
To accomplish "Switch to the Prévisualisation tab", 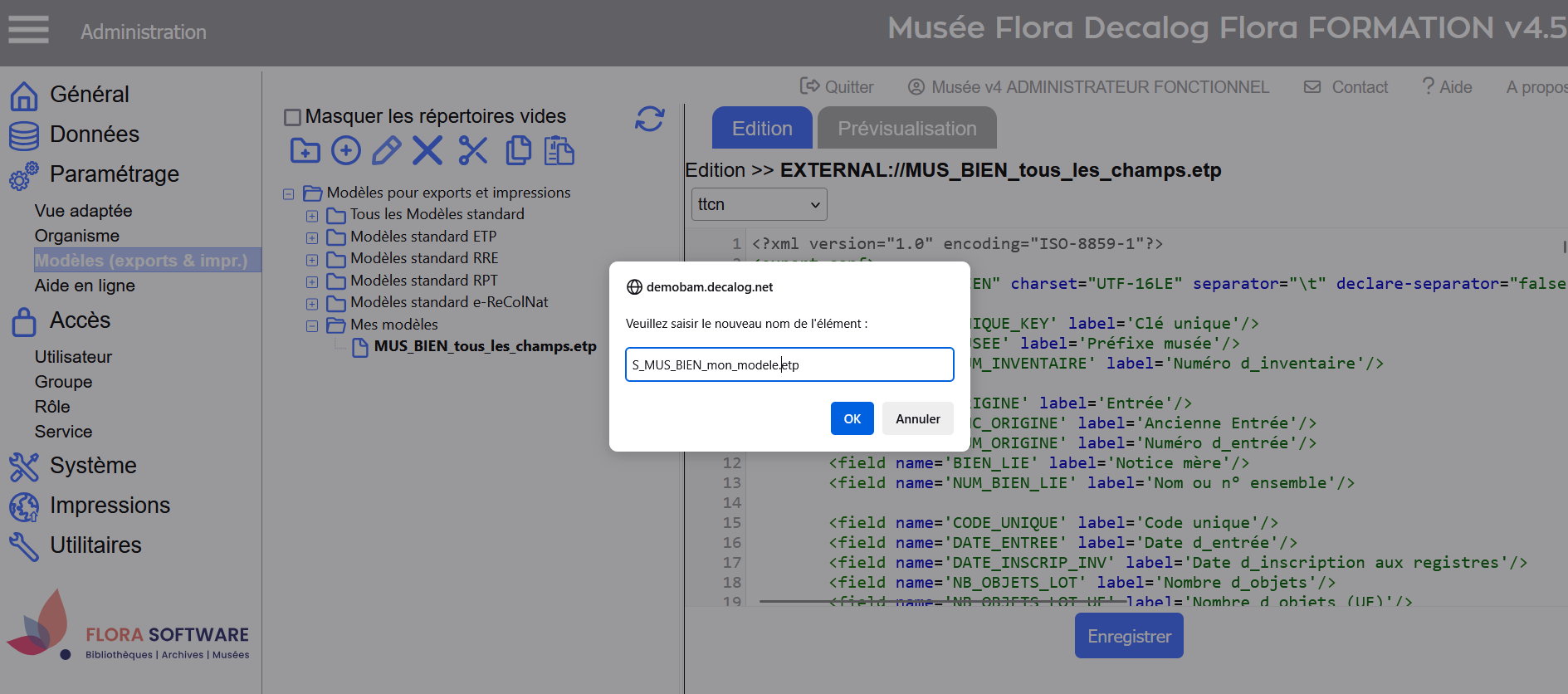I will (906, 129).
